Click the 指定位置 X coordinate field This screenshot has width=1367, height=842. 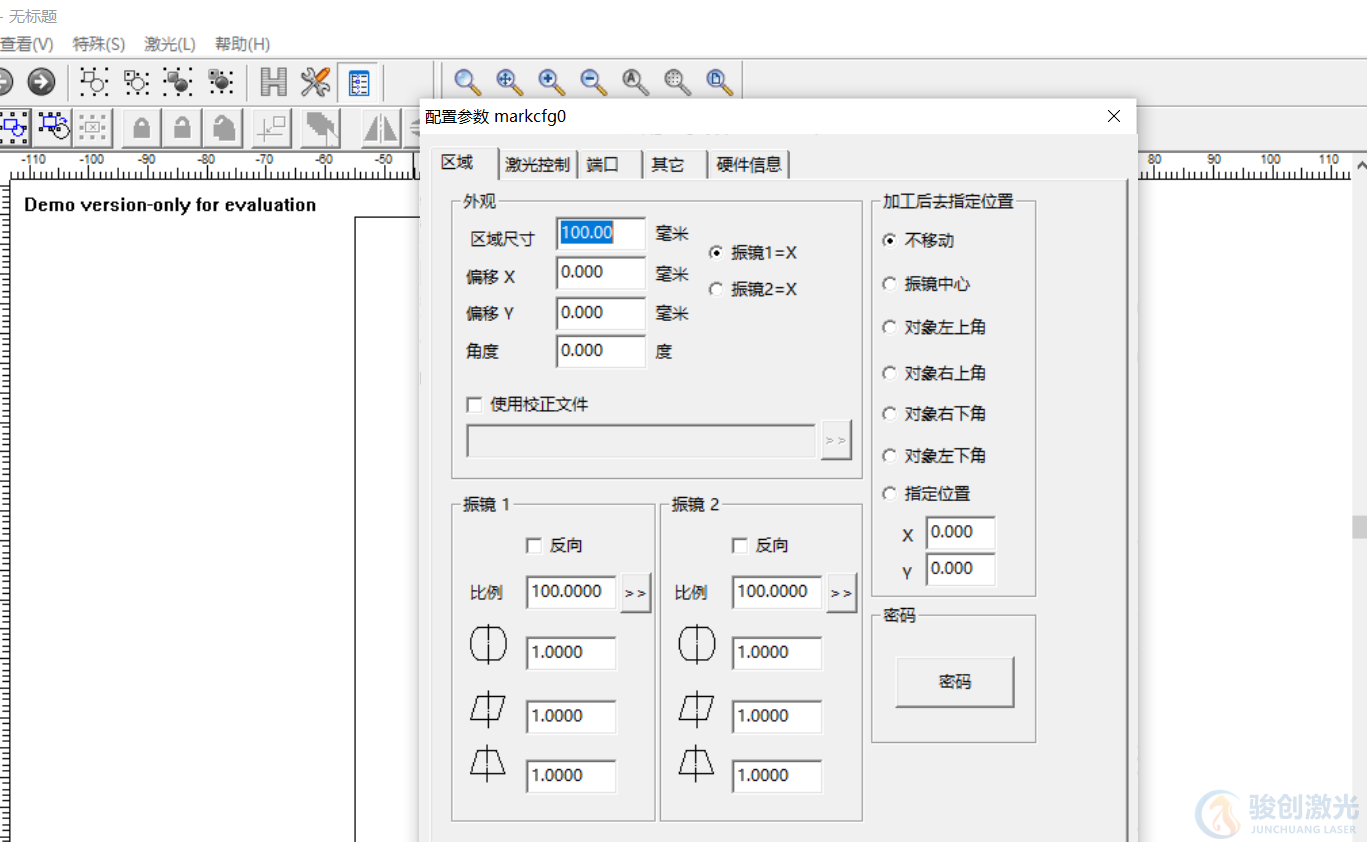(960, 533)
